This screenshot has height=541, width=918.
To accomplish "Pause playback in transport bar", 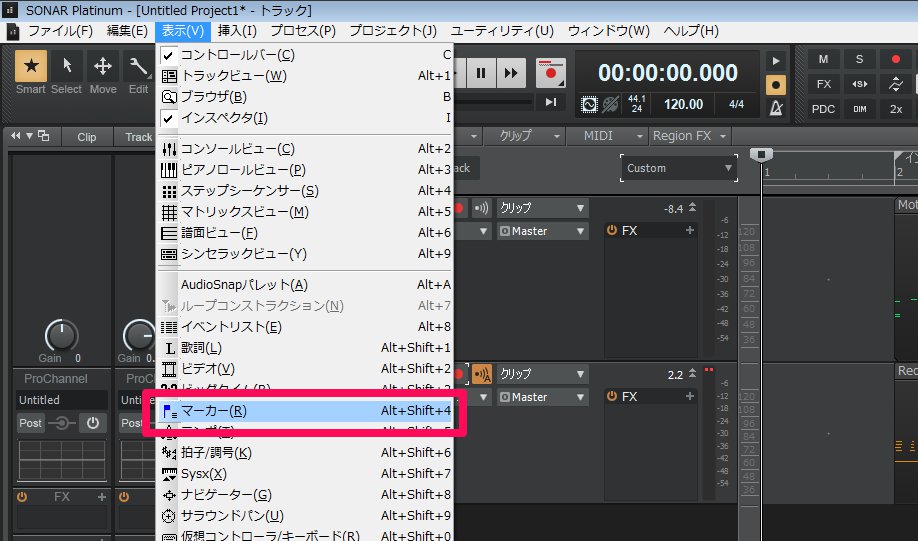I will click(x=481, y=73).
